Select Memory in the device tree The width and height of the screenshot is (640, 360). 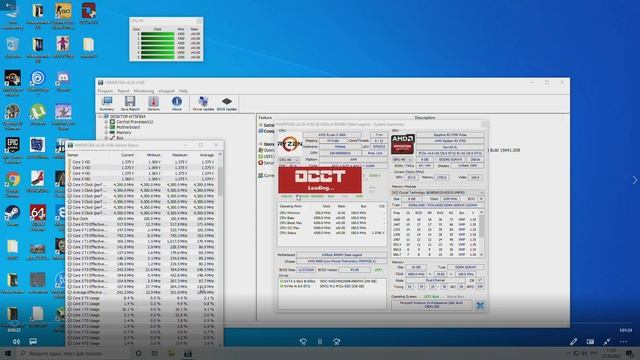point(124,133)
